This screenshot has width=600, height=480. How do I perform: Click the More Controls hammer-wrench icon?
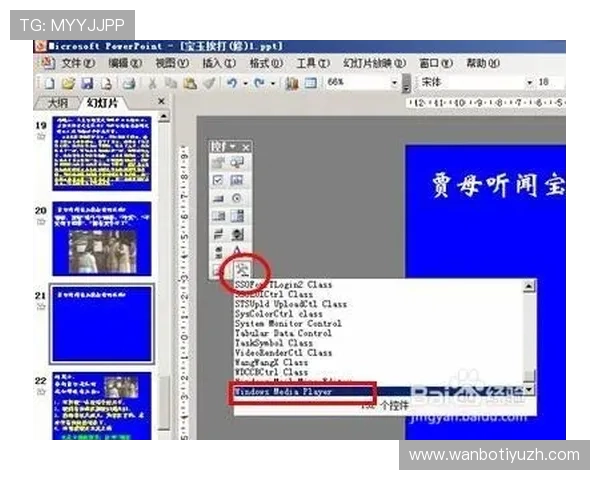click(242, 271)
